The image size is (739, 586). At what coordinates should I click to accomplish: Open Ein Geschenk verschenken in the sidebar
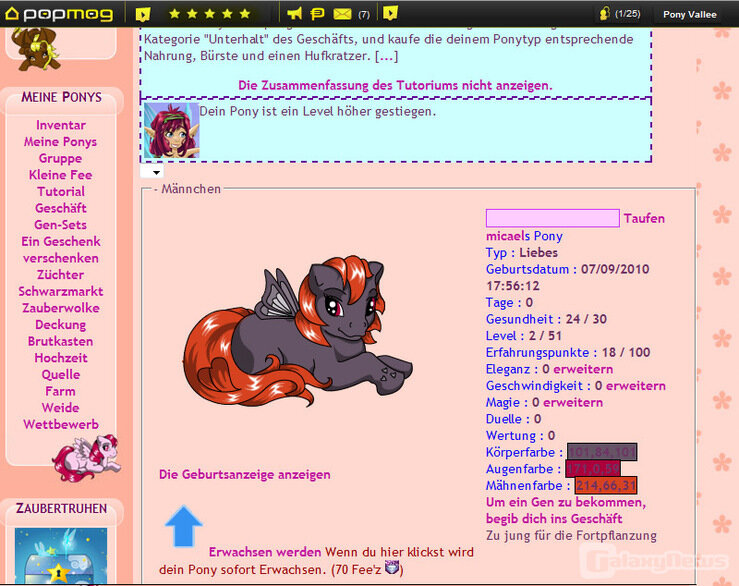click(61, 250)
